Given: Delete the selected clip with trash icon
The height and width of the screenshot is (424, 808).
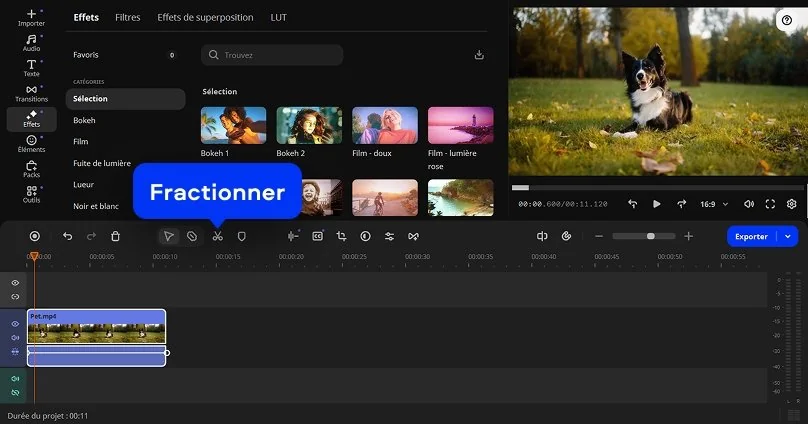Looking at the screenshot, I should coord(115,236).
